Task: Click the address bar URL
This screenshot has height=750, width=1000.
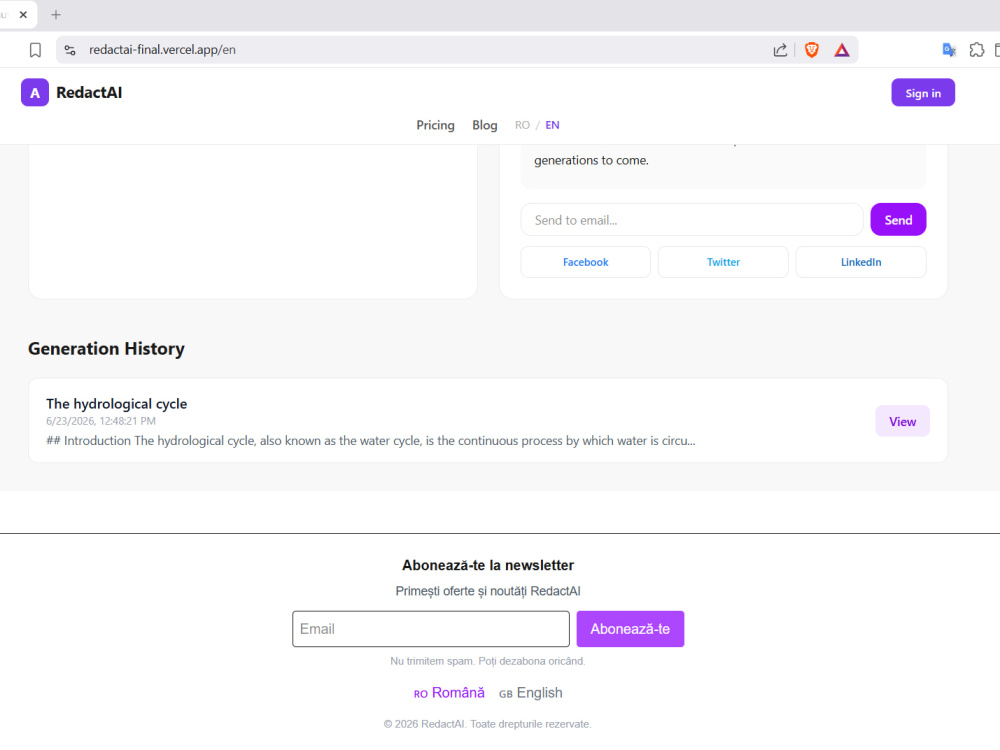Action: pos(162,50)
